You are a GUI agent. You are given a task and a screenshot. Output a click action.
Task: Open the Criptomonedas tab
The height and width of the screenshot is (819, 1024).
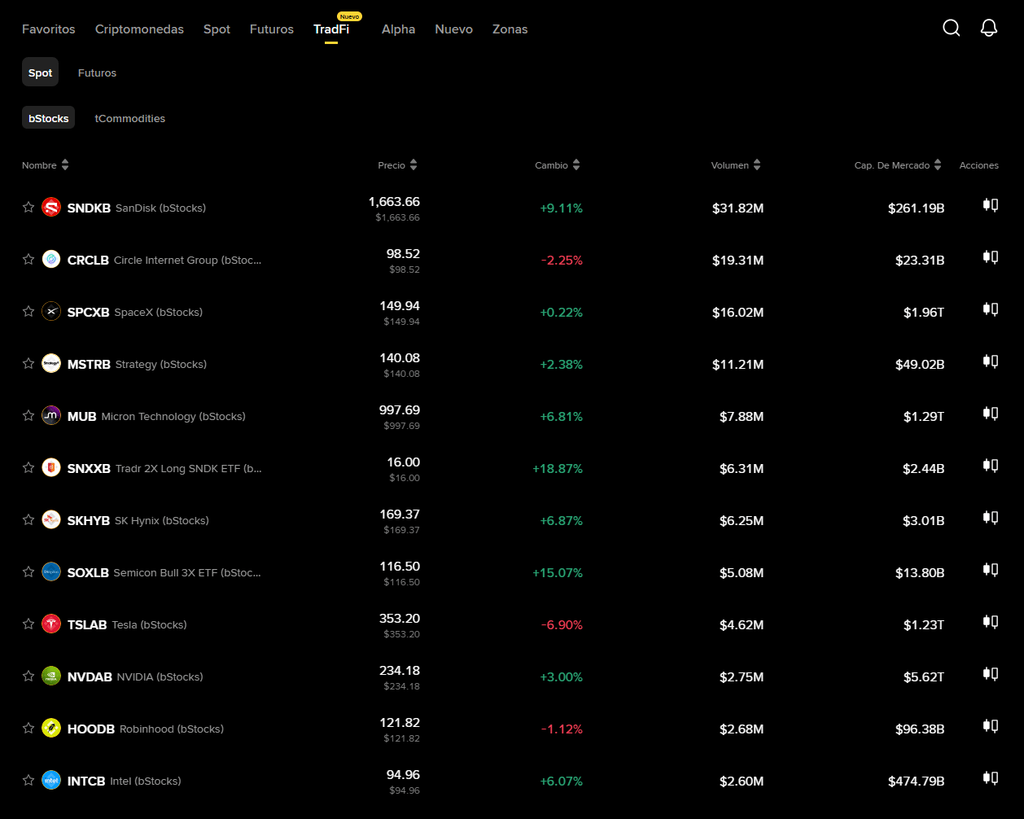(139, 29)
